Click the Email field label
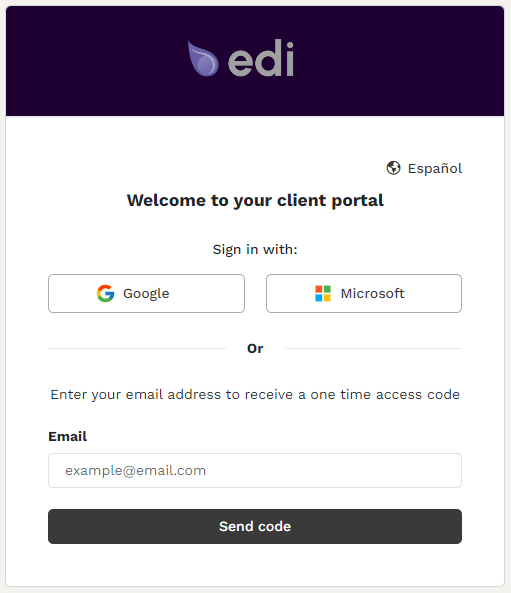Image resolution: width=511 pixels, height=593 pixels. point(68,436)
